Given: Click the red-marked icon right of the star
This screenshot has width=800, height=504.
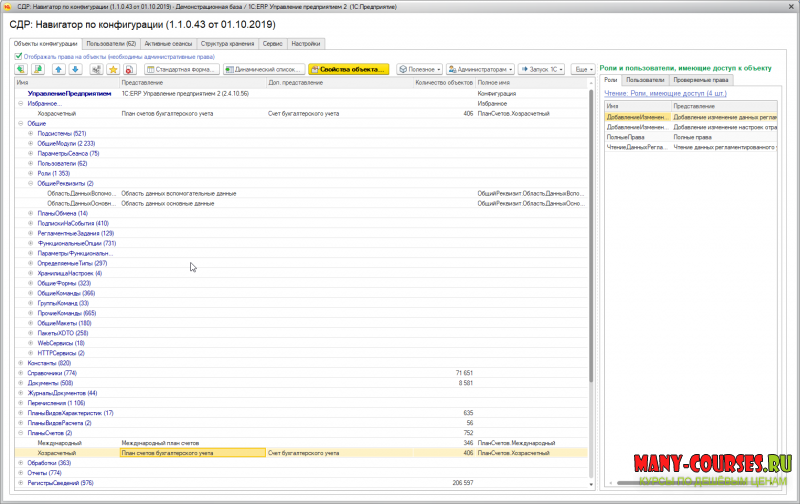Looking at the screenshot, I should 130,70.
